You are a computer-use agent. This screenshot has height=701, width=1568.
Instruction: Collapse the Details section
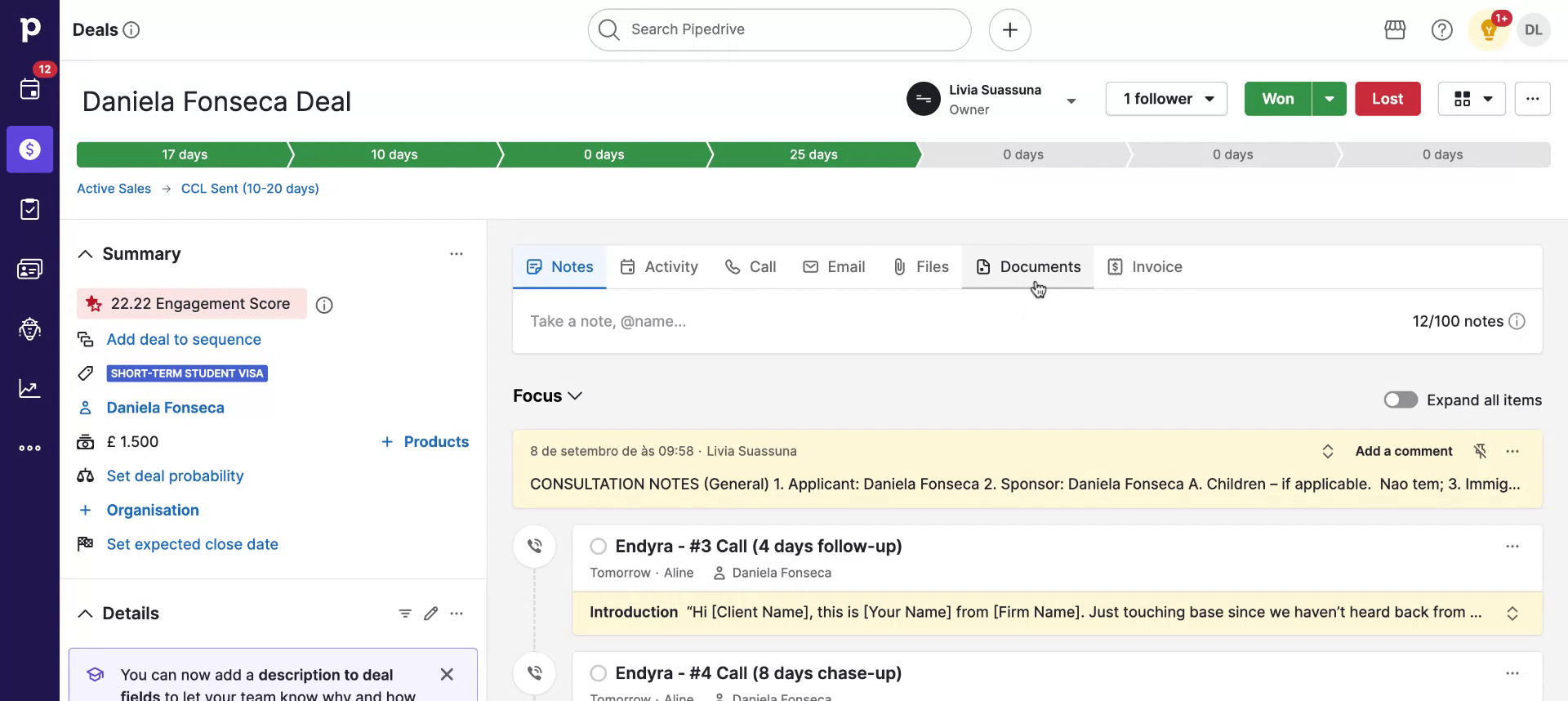pyautogui.click(x=85, y=614)
